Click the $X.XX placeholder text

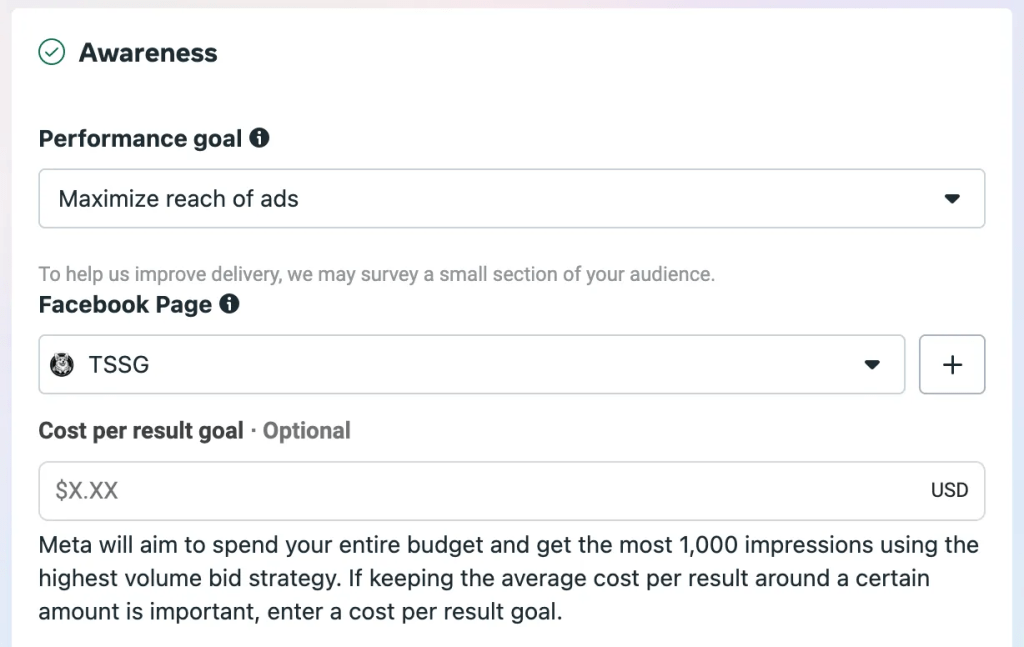[x=87, y=491]
